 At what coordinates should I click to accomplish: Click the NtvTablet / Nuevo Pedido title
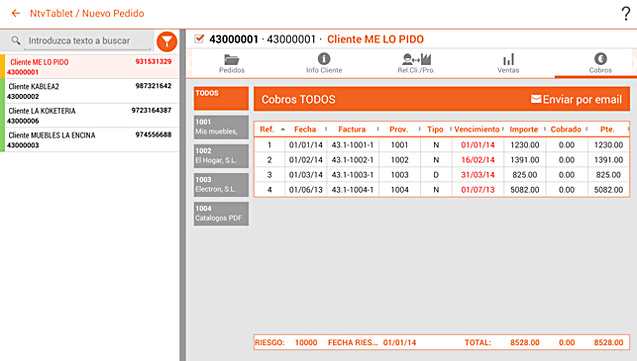(87, 13)
